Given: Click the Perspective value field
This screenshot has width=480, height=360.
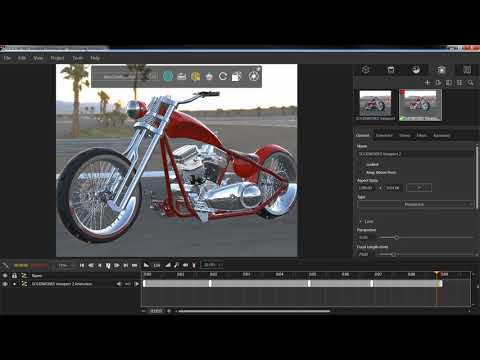Looking at the screenshot, I should (366, 237).
